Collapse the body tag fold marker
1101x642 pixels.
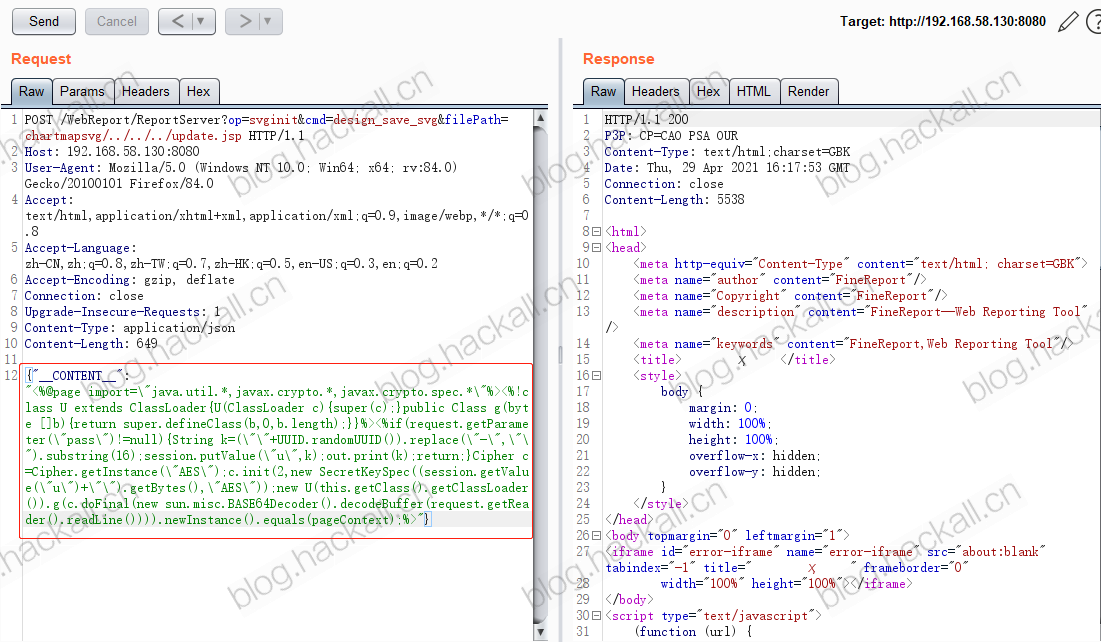tap(596, 536)
